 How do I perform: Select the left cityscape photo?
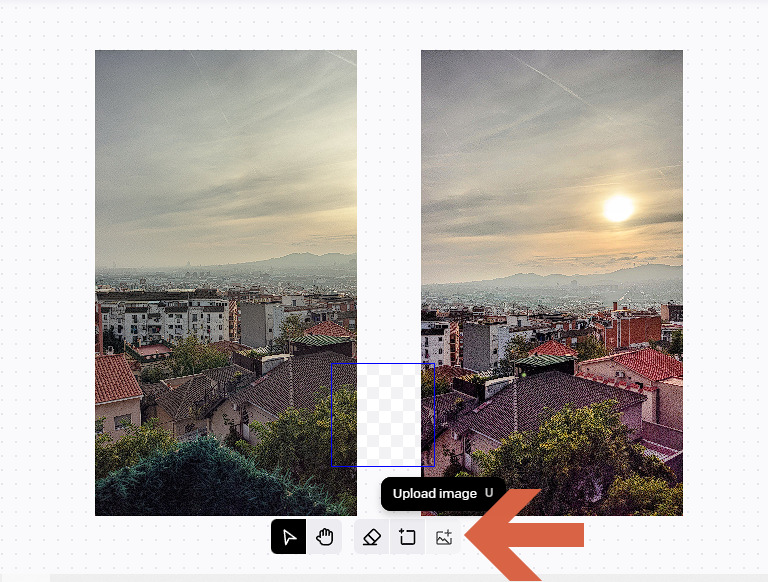225,200
